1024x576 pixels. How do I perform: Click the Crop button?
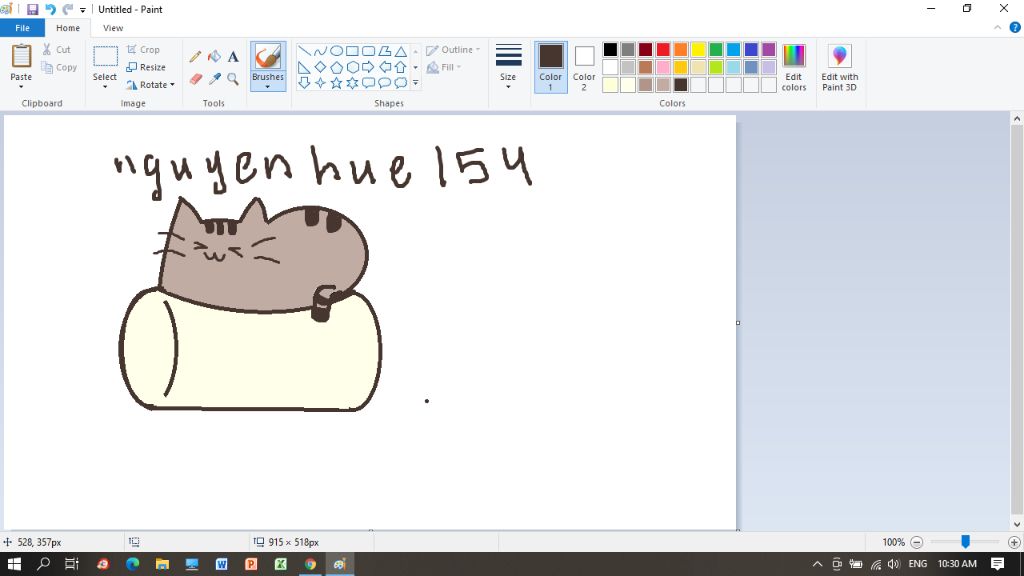(143, 50)
